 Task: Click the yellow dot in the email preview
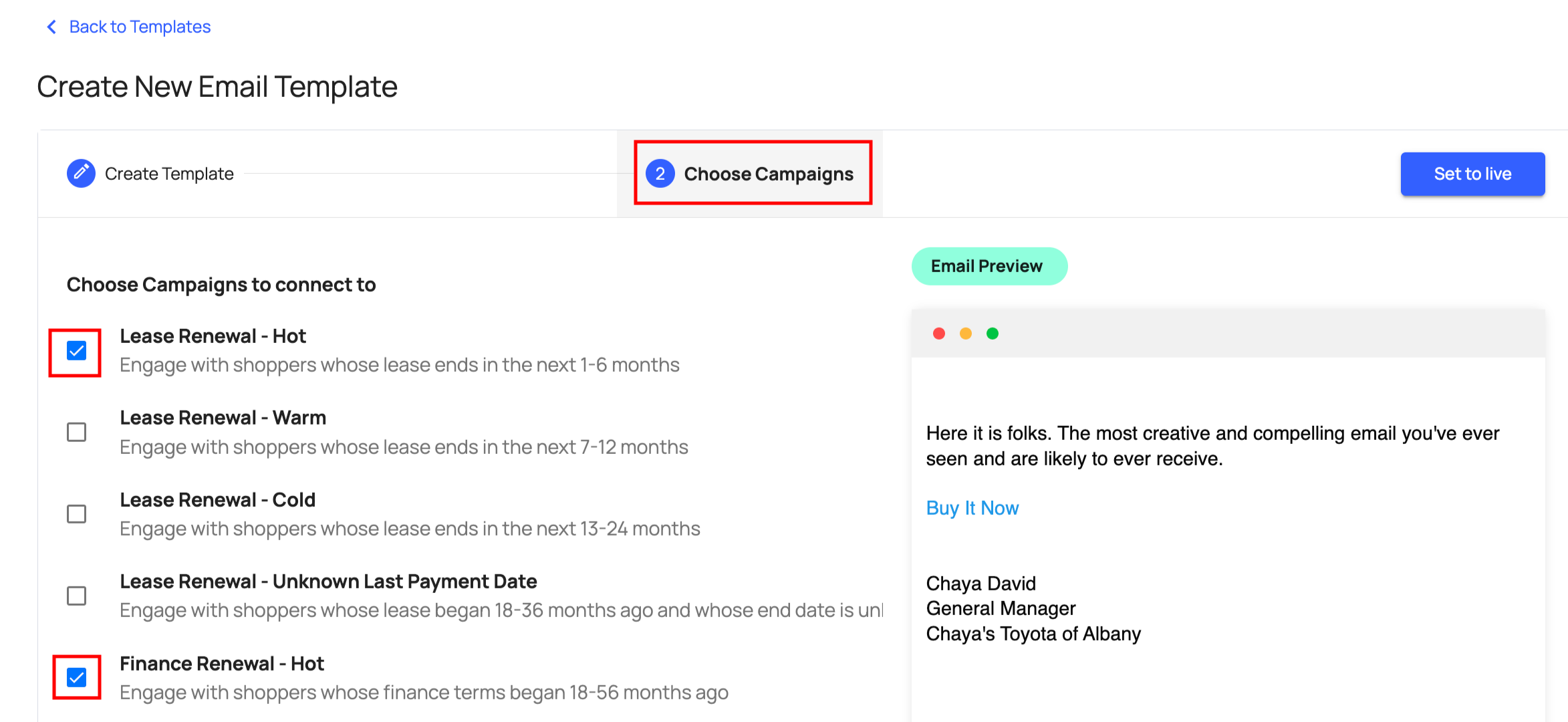tap(965, 333)
